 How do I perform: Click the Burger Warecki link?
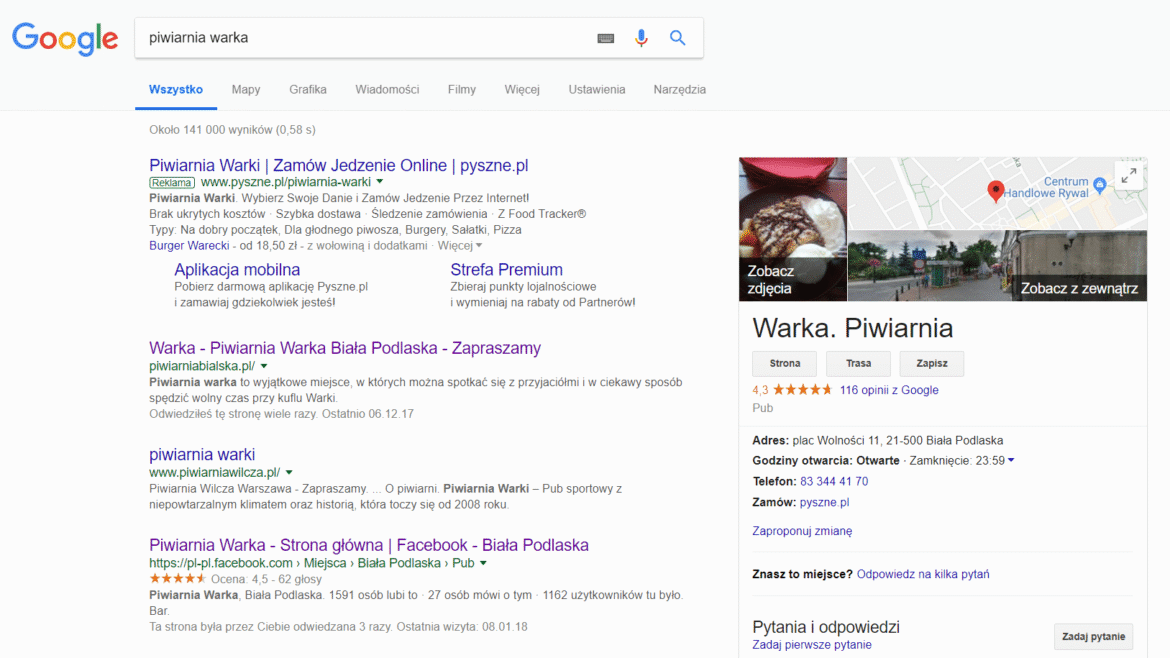[189, 245]
